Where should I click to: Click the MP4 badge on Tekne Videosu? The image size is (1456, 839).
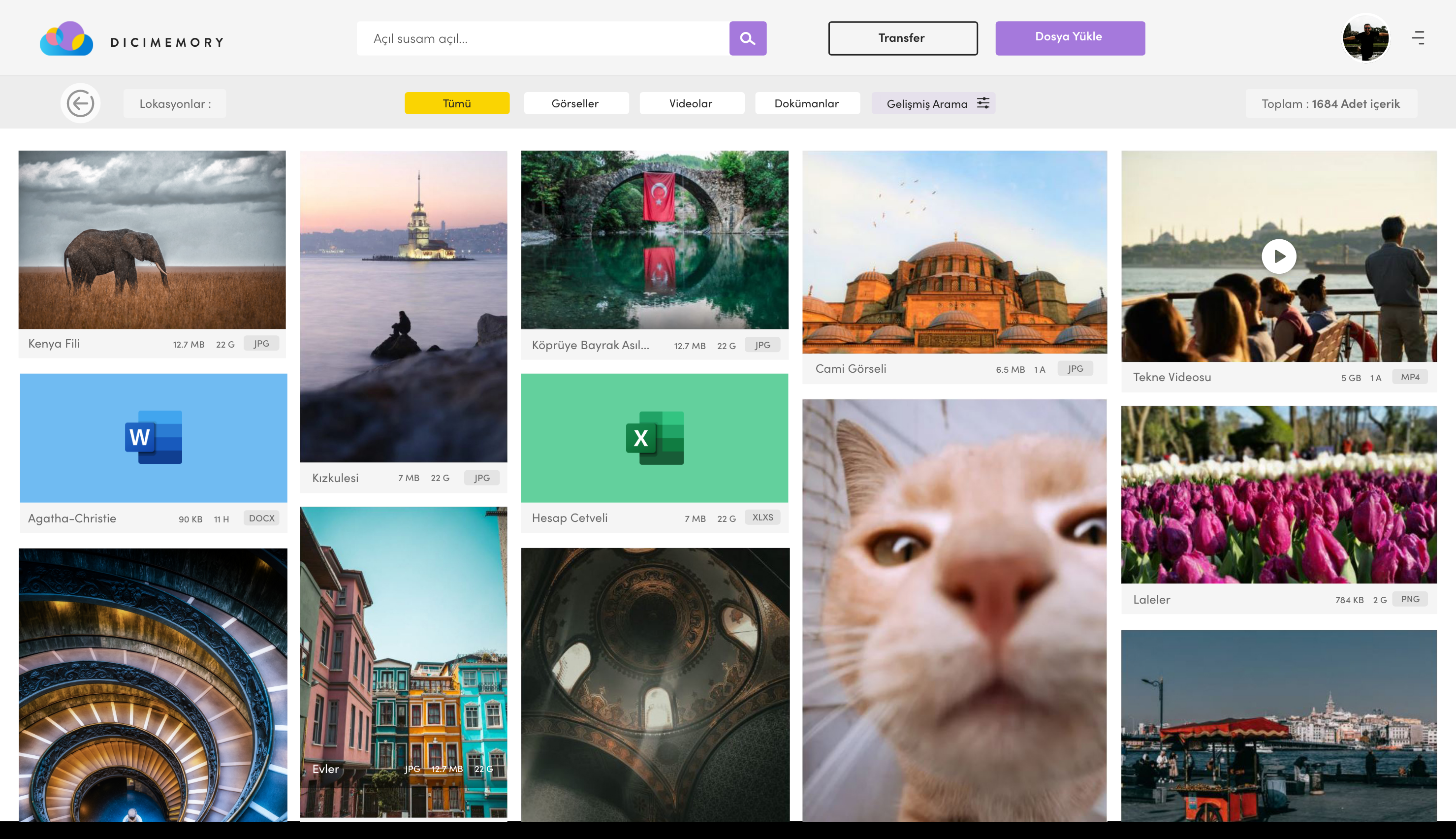click(1410, 377)
